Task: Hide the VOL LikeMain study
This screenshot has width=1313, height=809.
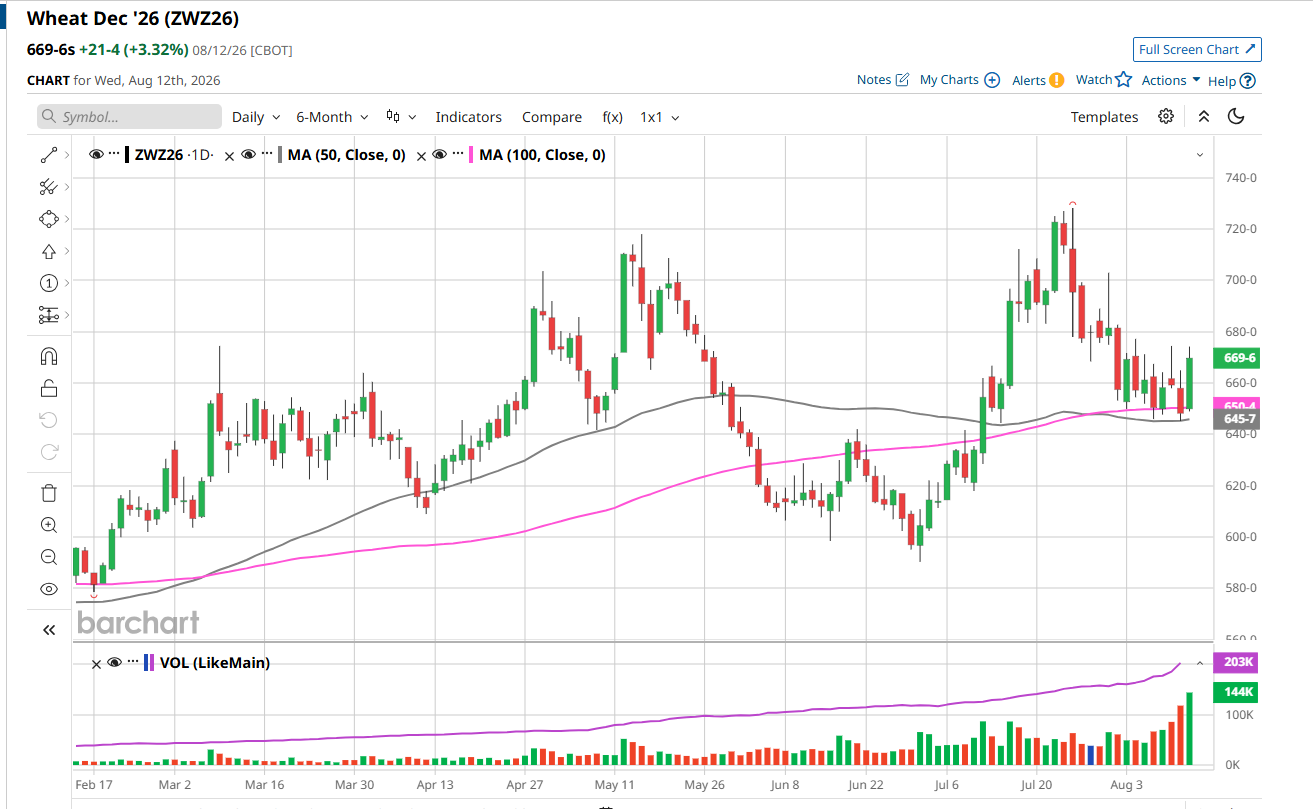Action: pyautogui.click(x=115, y=662)
